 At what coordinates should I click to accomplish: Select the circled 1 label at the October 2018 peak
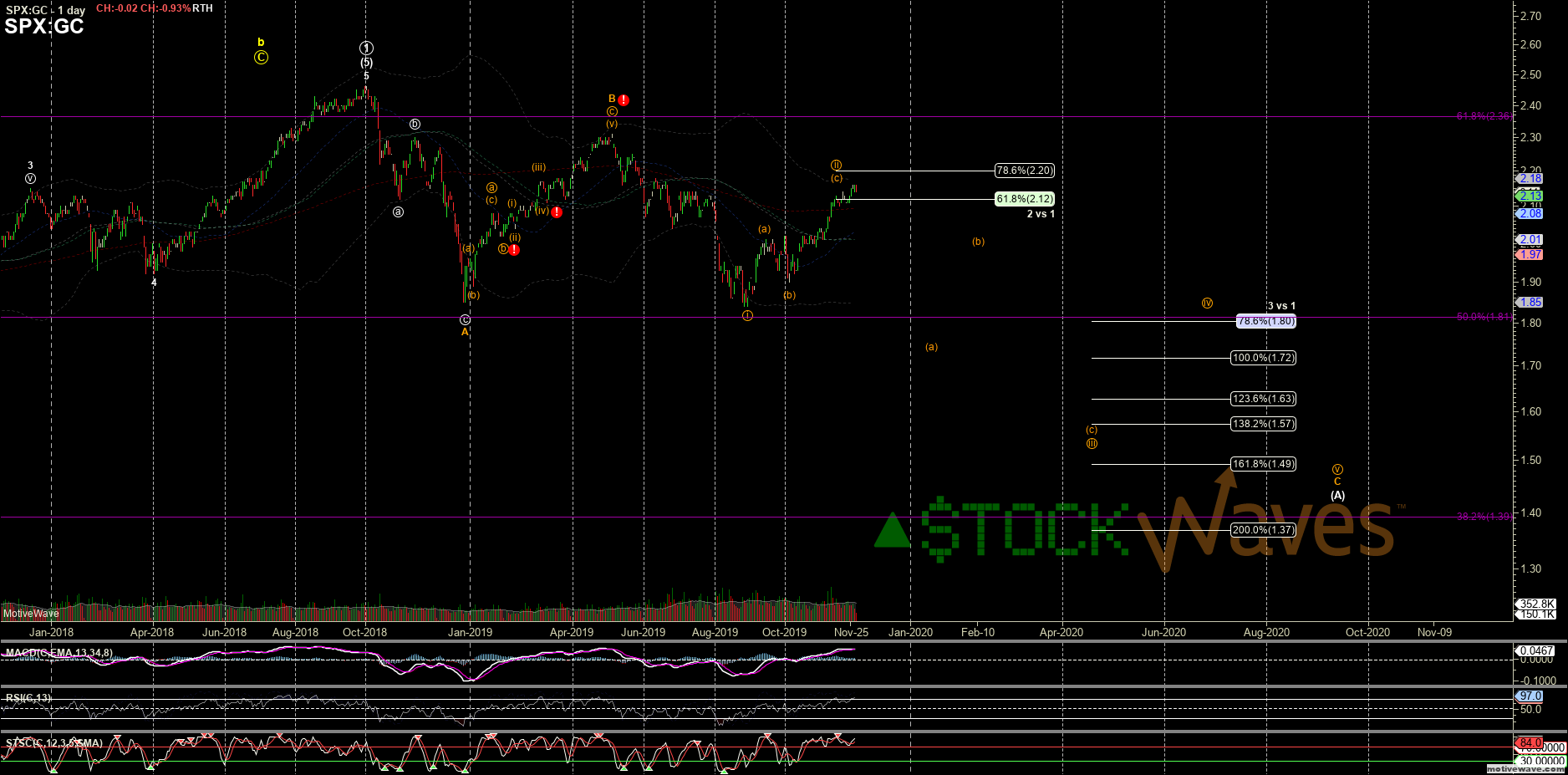click(x=366, y=48)
